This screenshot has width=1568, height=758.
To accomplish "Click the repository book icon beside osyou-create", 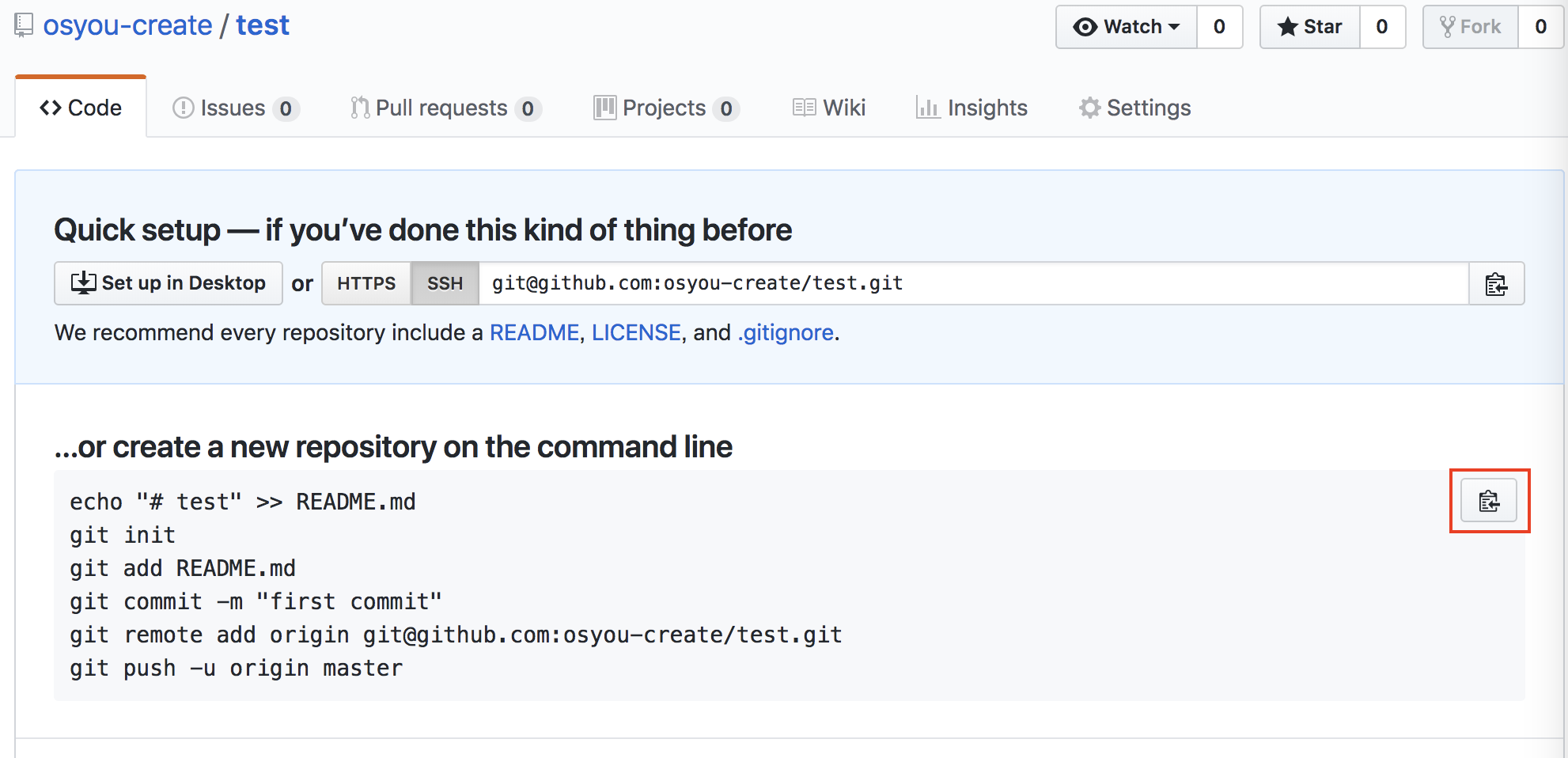I will tap(24, 25).
